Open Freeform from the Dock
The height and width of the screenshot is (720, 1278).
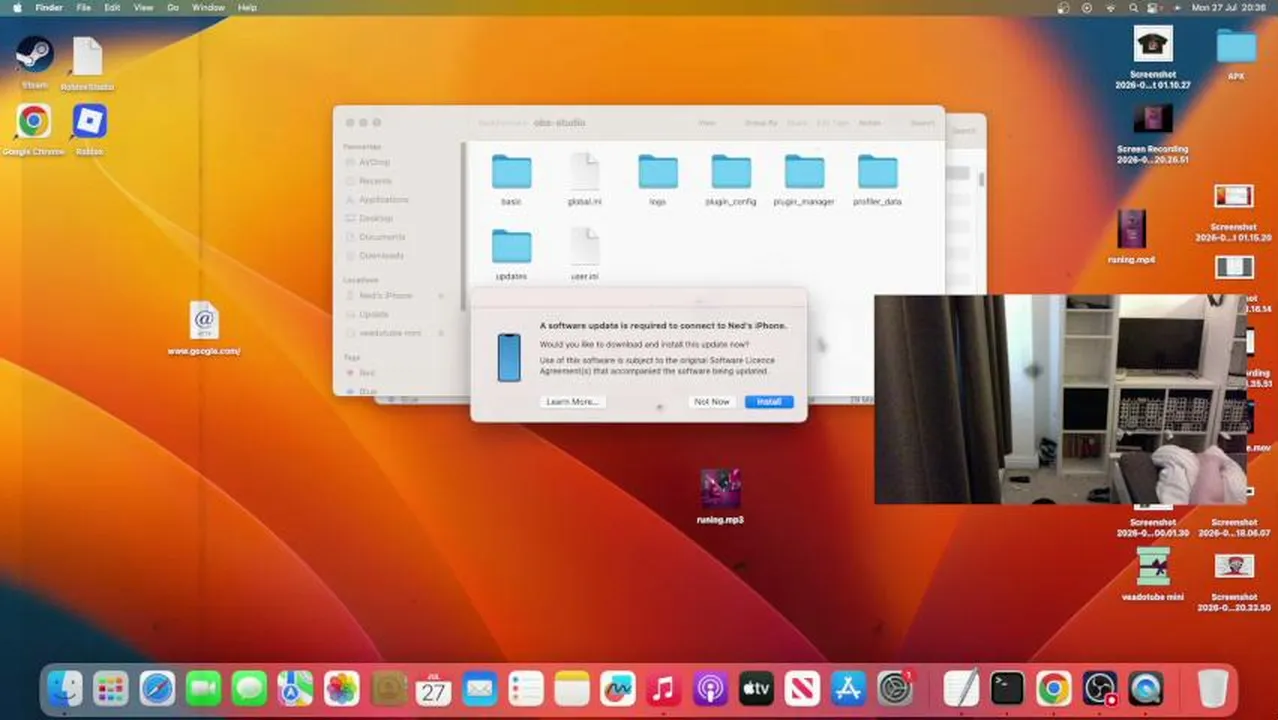click(x=618, y=688)
